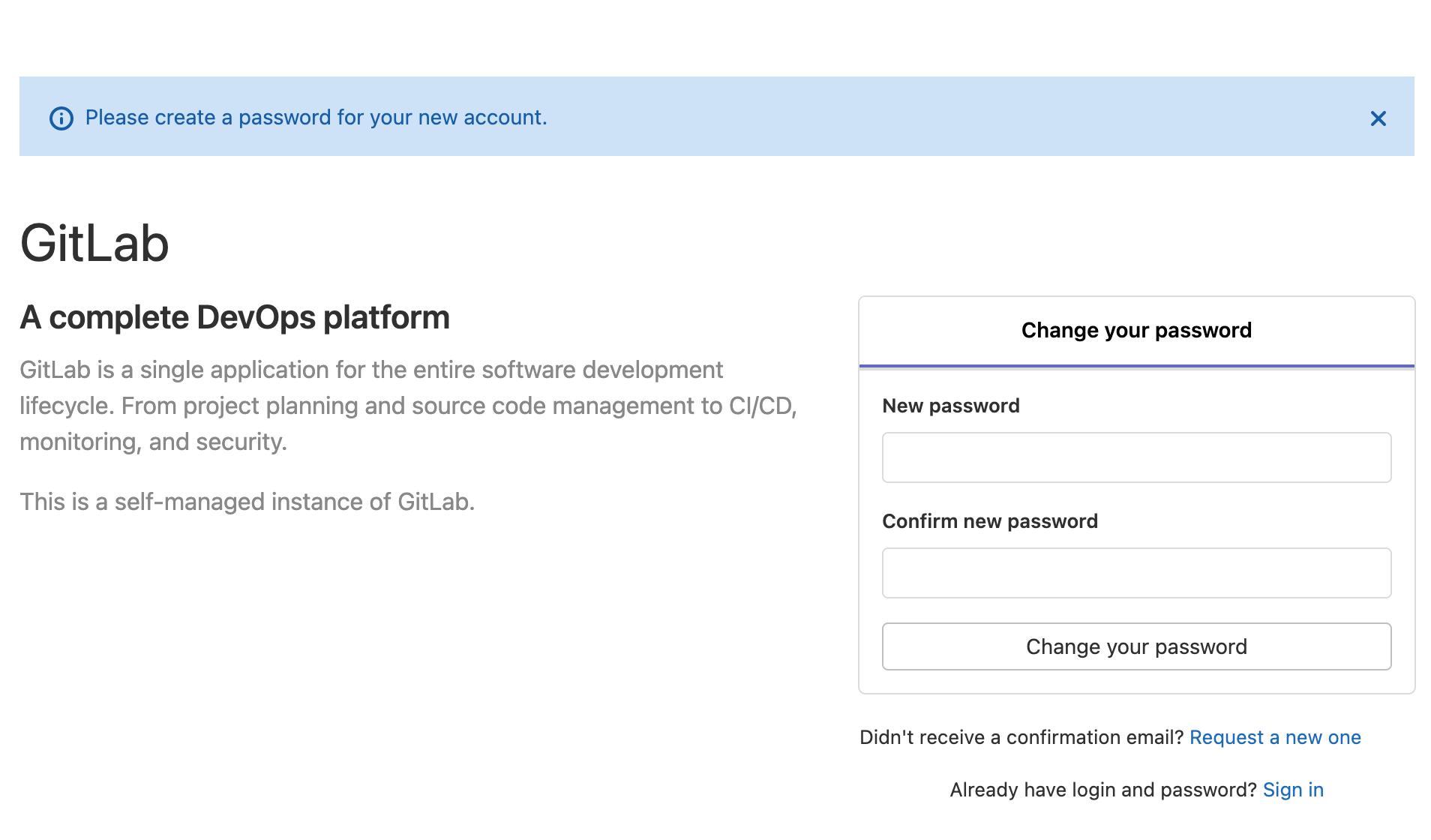Click the info icon in the alert banner

click(61, 118)
